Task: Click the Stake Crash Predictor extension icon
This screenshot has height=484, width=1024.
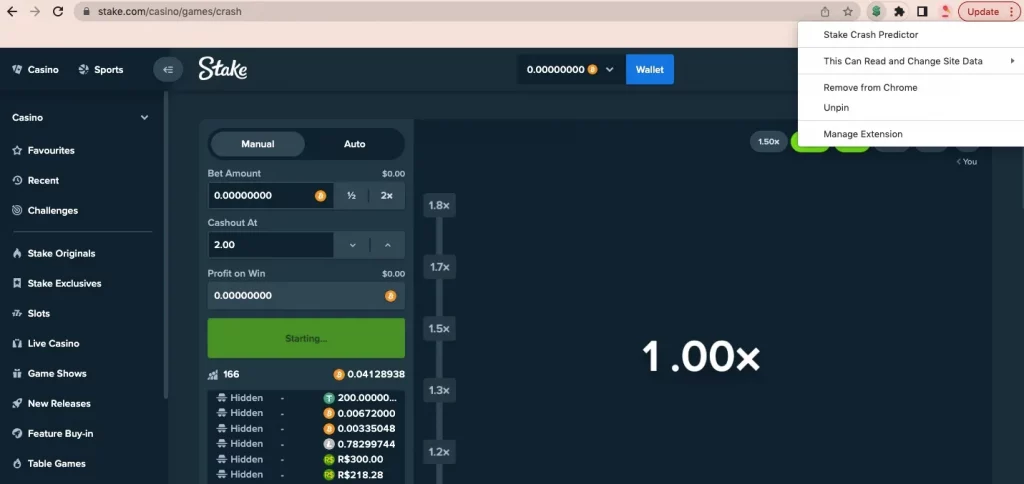Action: pyautogui.click(x=876, y=12)
